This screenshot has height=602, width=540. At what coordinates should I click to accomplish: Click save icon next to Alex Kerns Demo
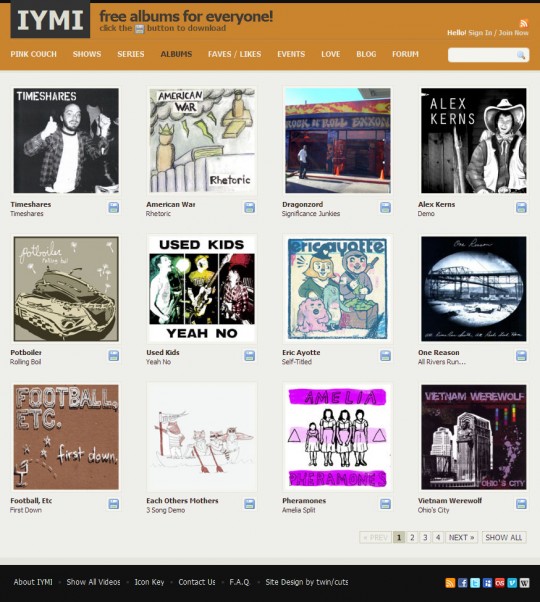pyautogui.click(x=521, y=208)
